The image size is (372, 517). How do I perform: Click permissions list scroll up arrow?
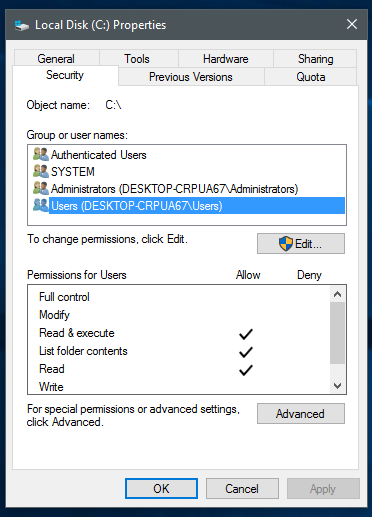point(337,294)
